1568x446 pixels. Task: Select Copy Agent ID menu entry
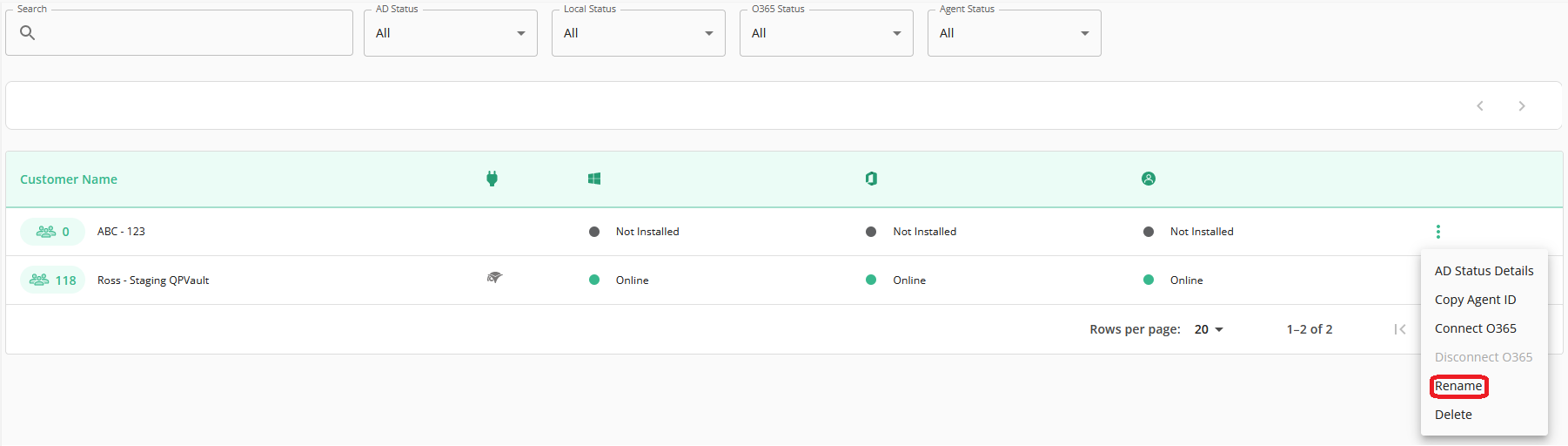[1475, 300]
